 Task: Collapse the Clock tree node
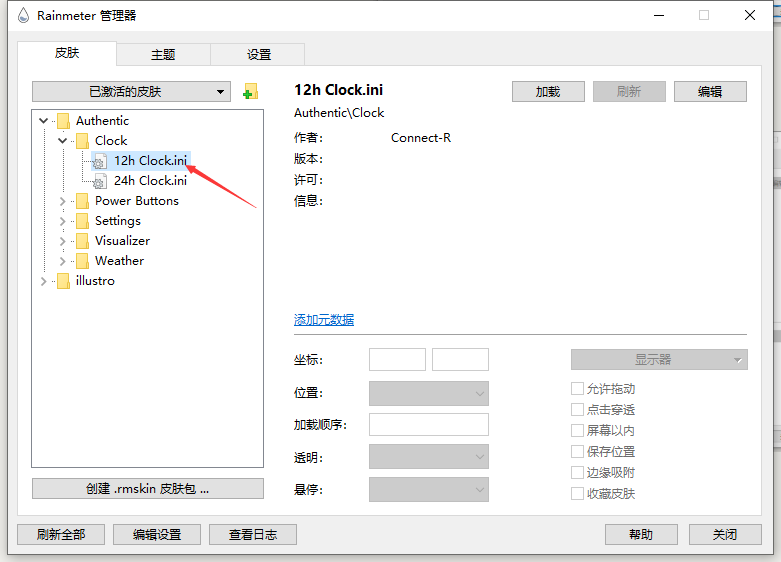click(x=62, y=140)
